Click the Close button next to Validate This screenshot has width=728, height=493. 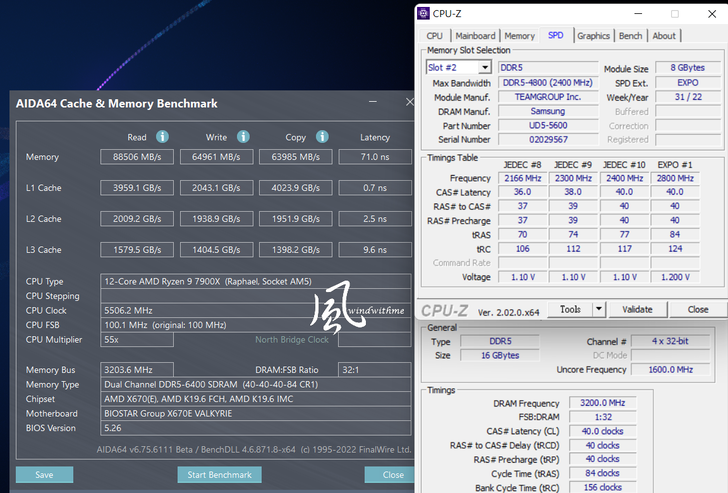pyautogui.click(x=697, y=310)
